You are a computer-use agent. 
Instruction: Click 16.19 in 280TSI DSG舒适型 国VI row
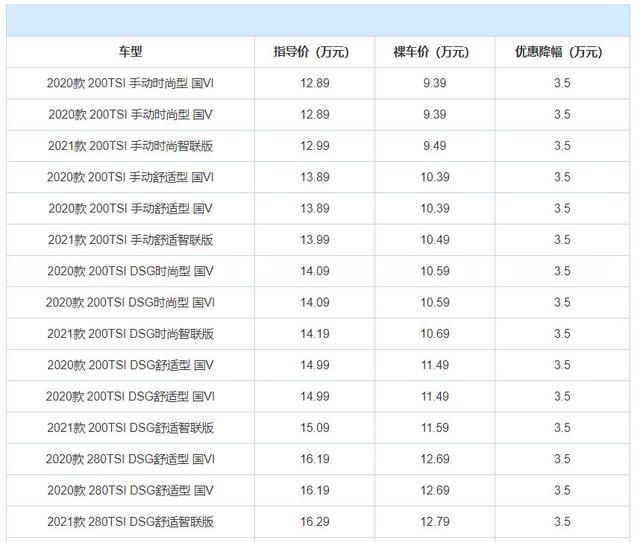click(315, 459)
